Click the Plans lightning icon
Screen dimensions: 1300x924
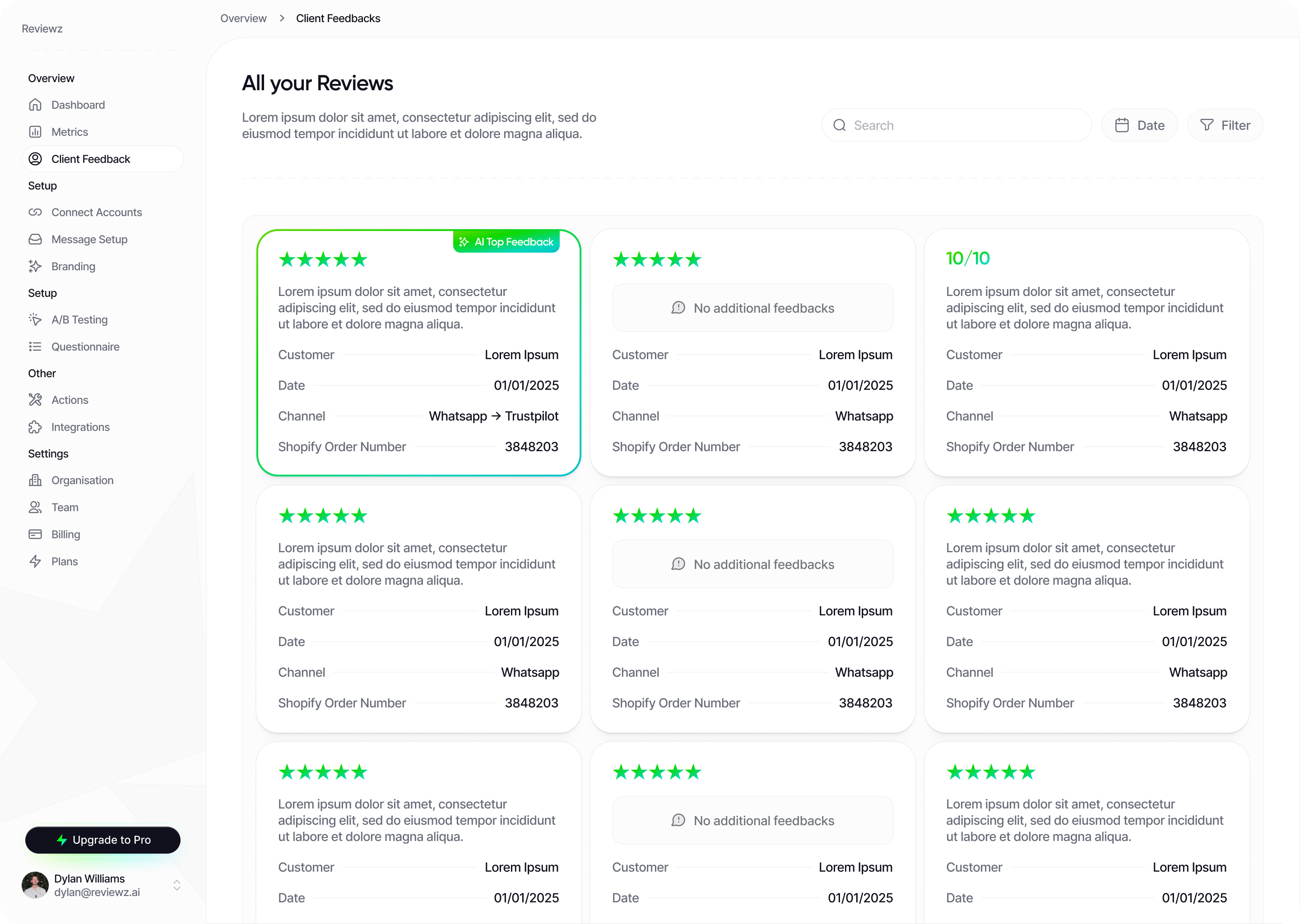pyautogui.click(x=35, y=562)
